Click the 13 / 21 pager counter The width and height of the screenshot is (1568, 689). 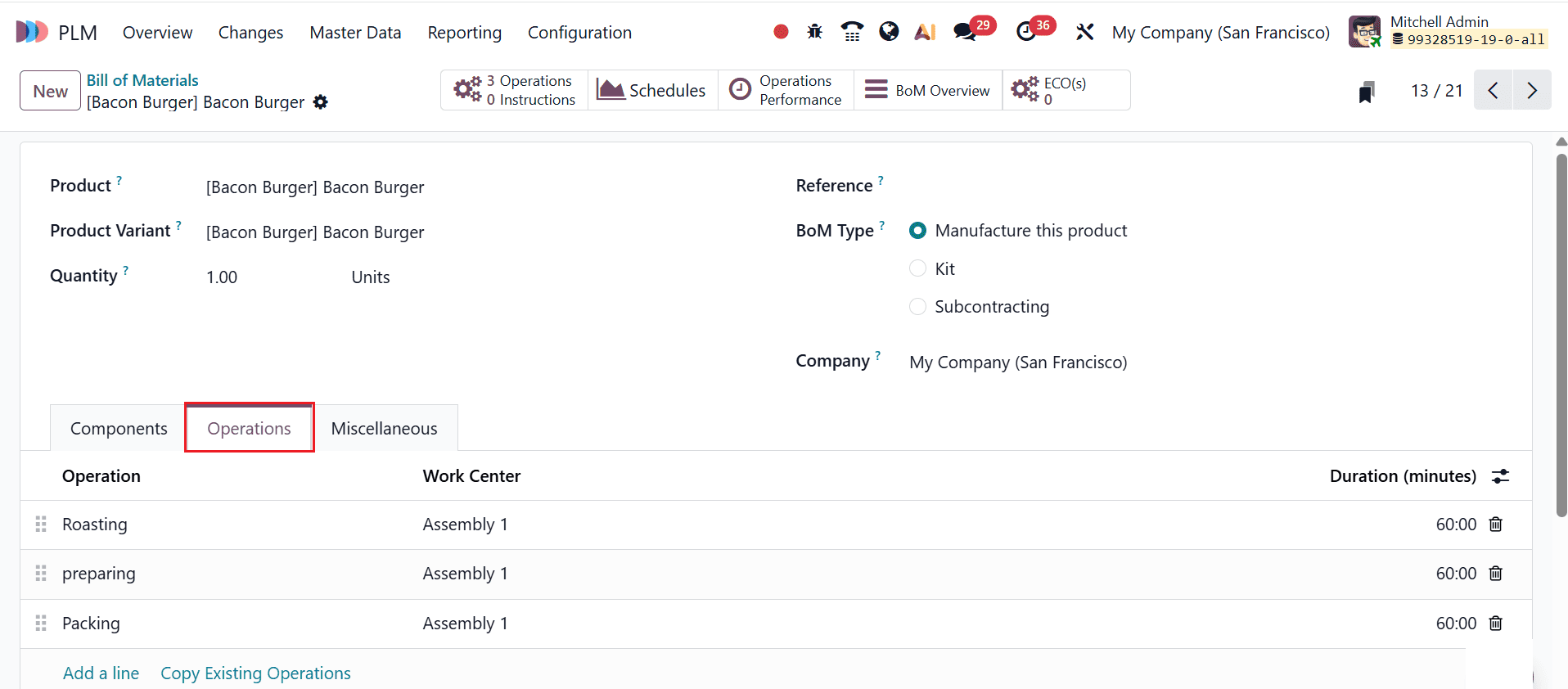tap(1436, 90)
